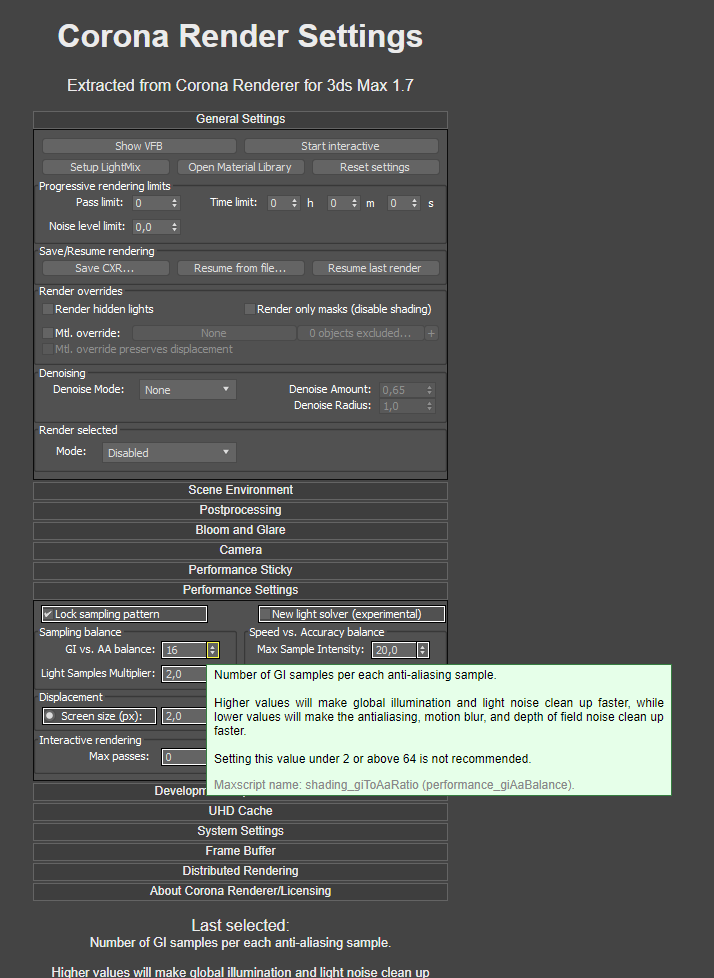Click Light Samples Multiplier field
The image size is (714, 978).
185,674
